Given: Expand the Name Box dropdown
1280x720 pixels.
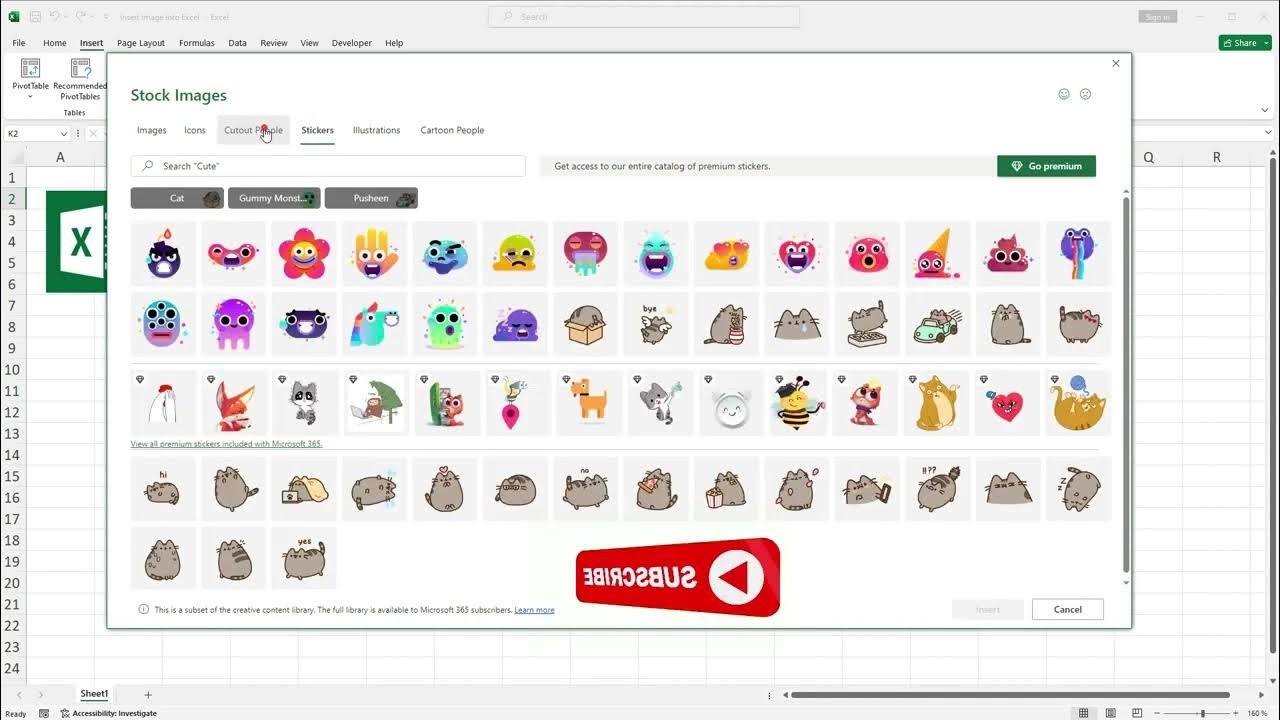Looking at the screenshot, I should 64,134.
